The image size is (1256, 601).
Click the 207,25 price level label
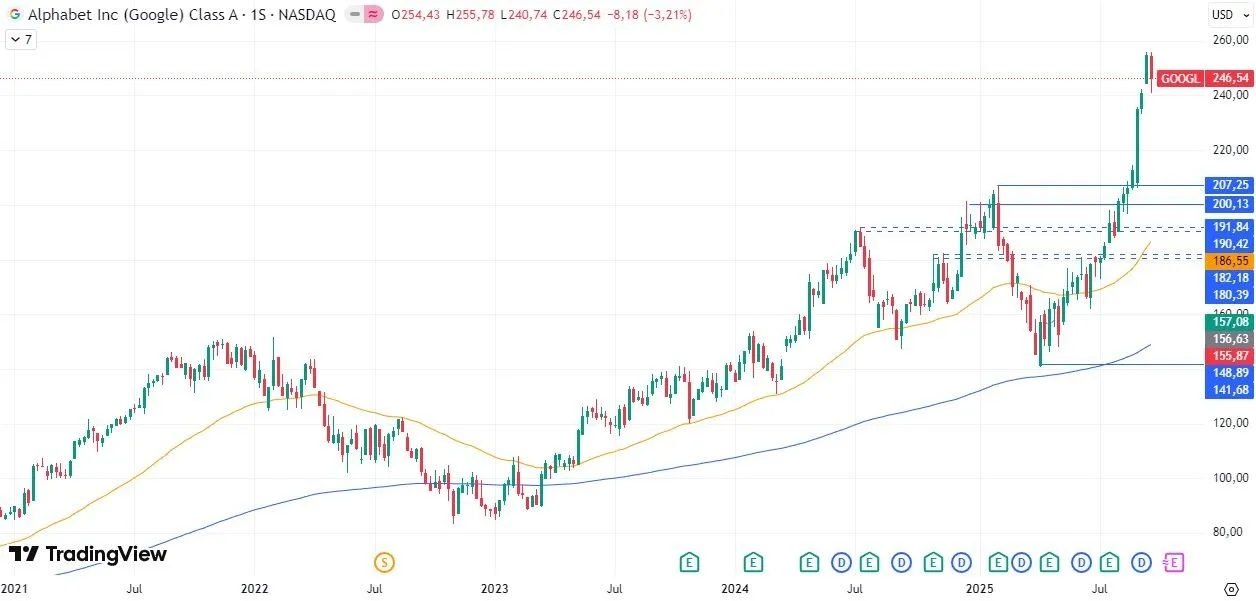pos(1228,185)
